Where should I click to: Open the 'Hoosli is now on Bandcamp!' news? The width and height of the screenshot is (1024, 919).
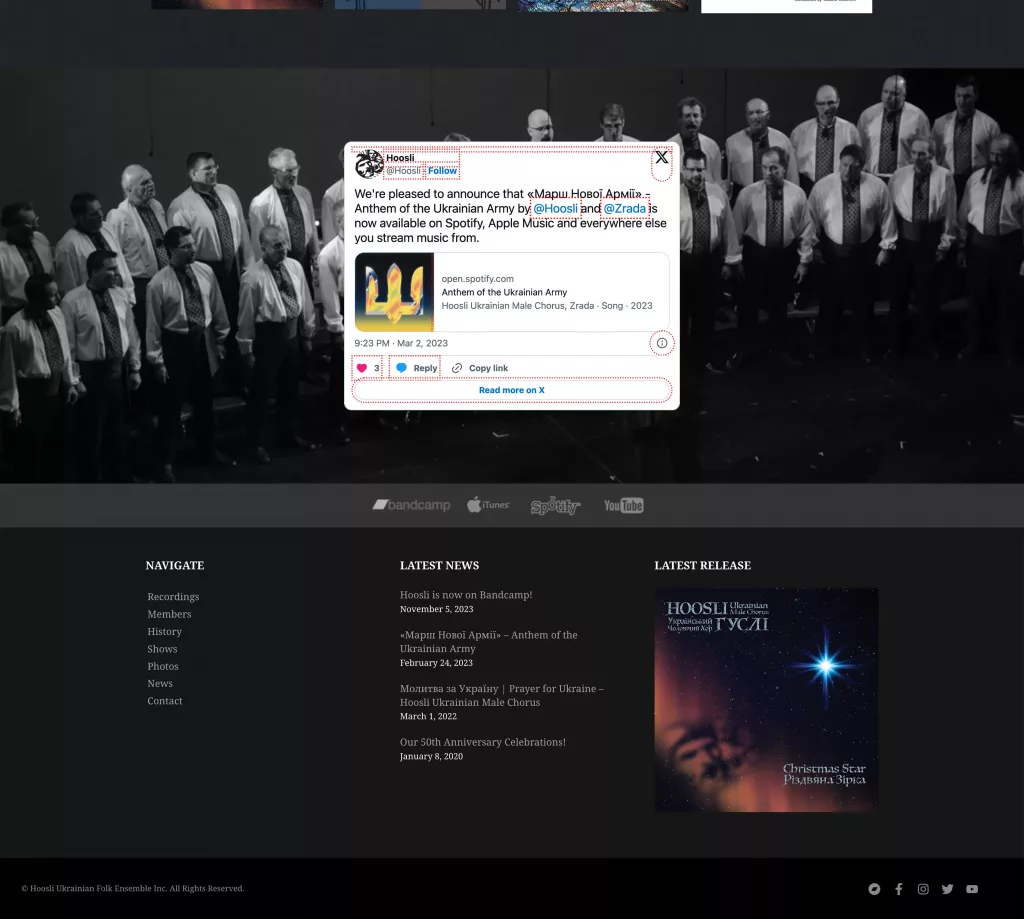click(466, 595)
